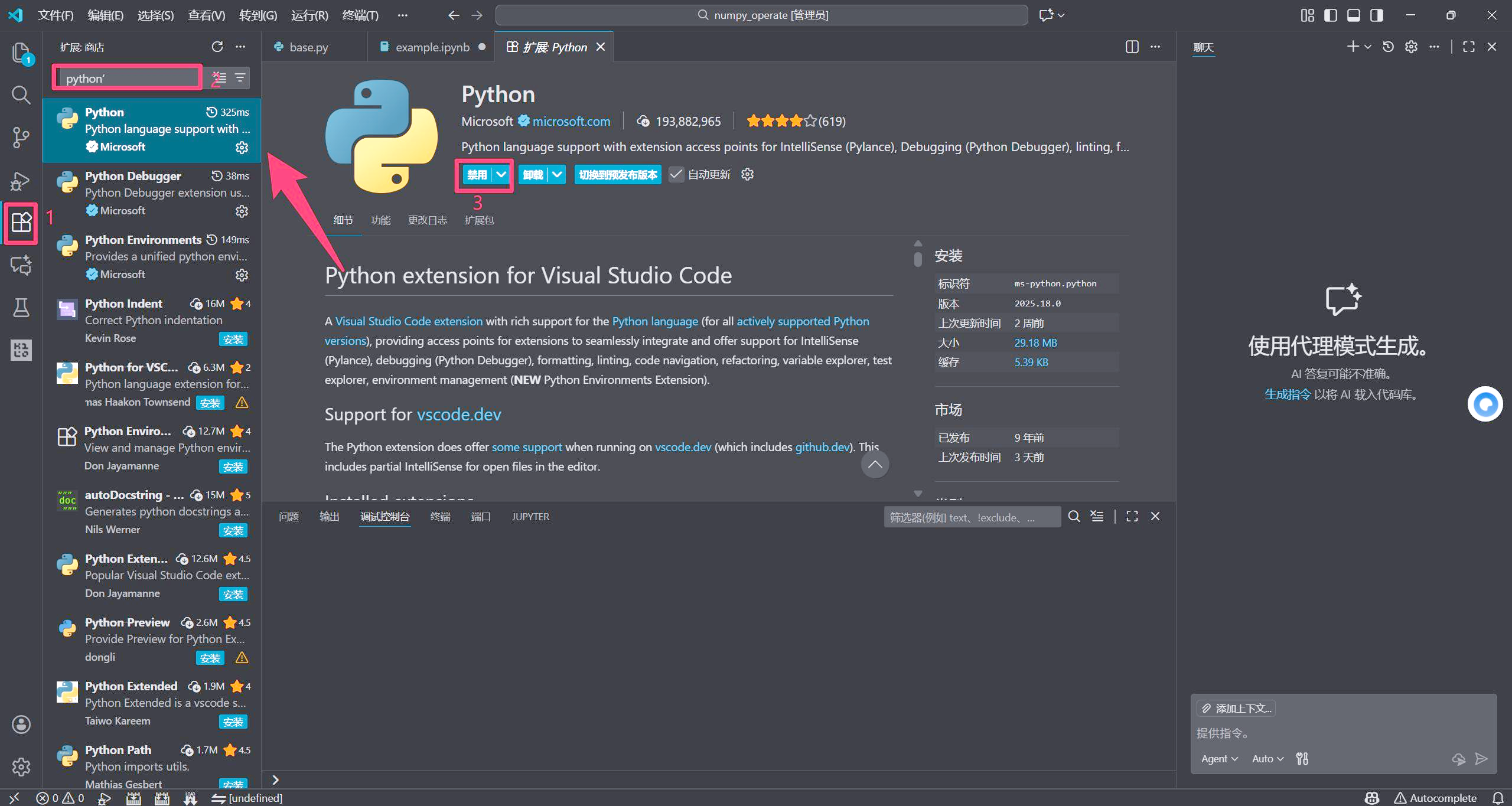1512x806 pixels.
Task: Toggle primary side bar visibility
Action: (1330, 15)
